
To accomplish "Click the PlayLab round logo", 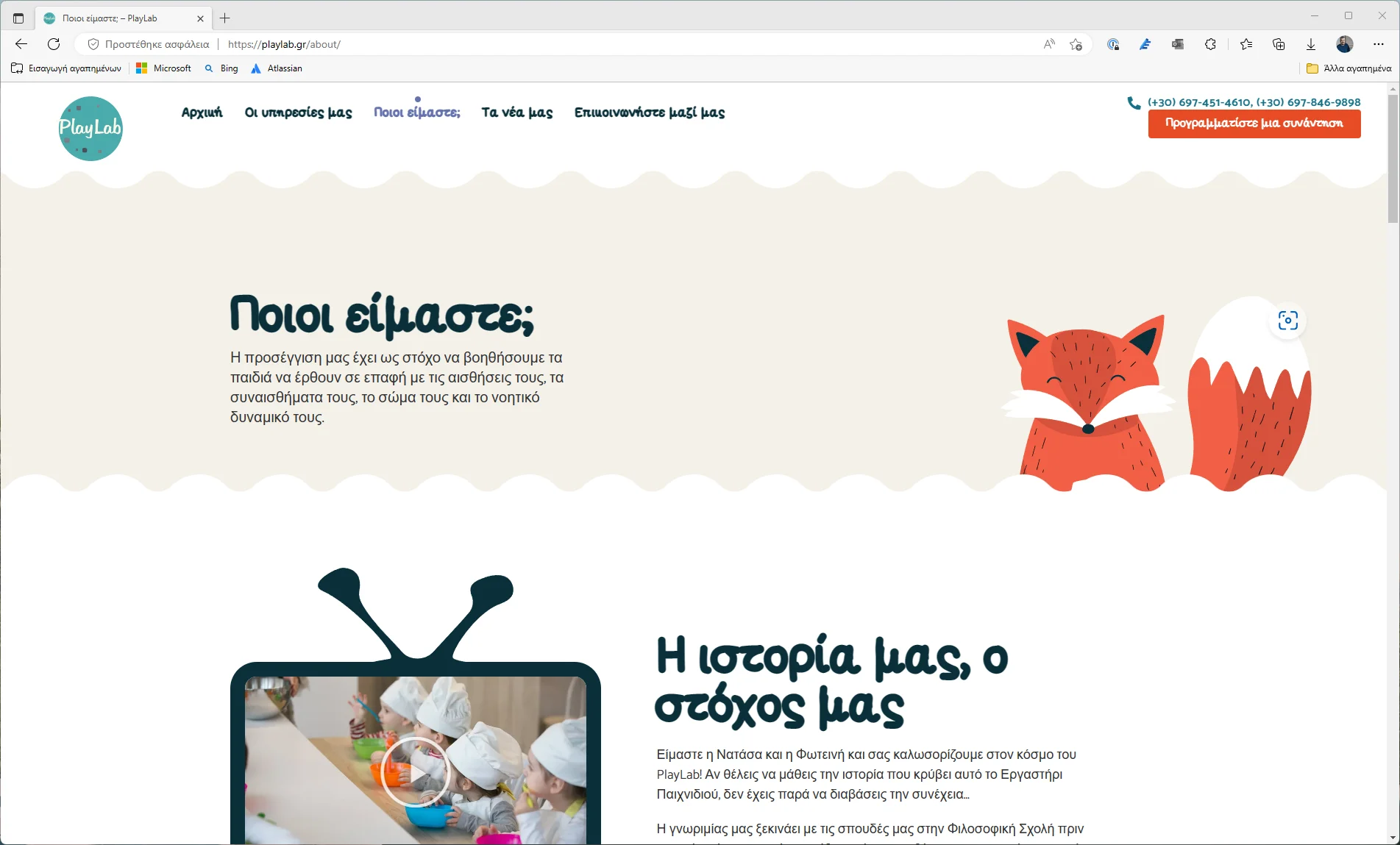I will pos(90,129).
